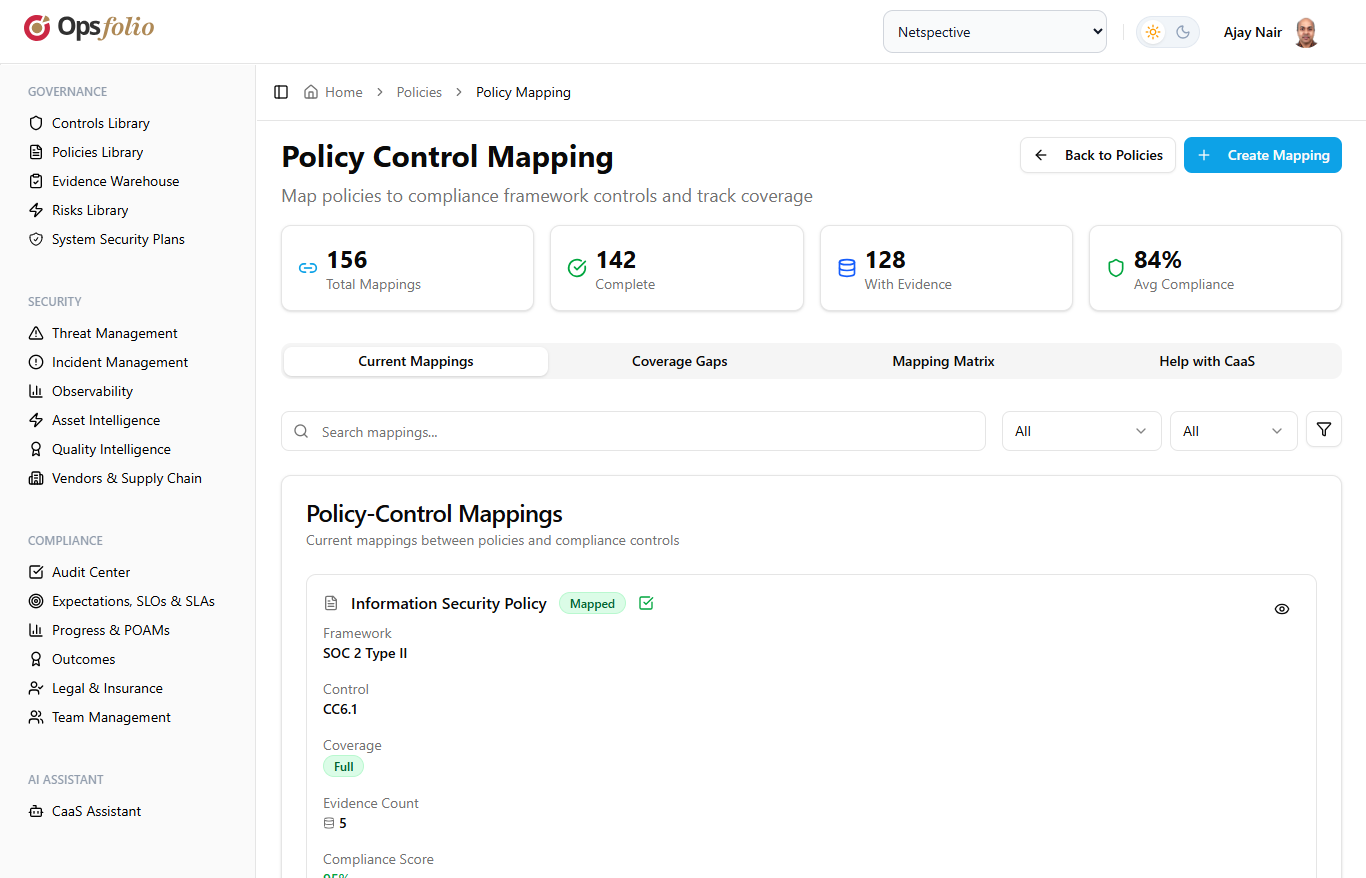This screenshot has width=1366, height=878.
Task: Select the Mapping Matrix tab
Action: click(943, 361)
